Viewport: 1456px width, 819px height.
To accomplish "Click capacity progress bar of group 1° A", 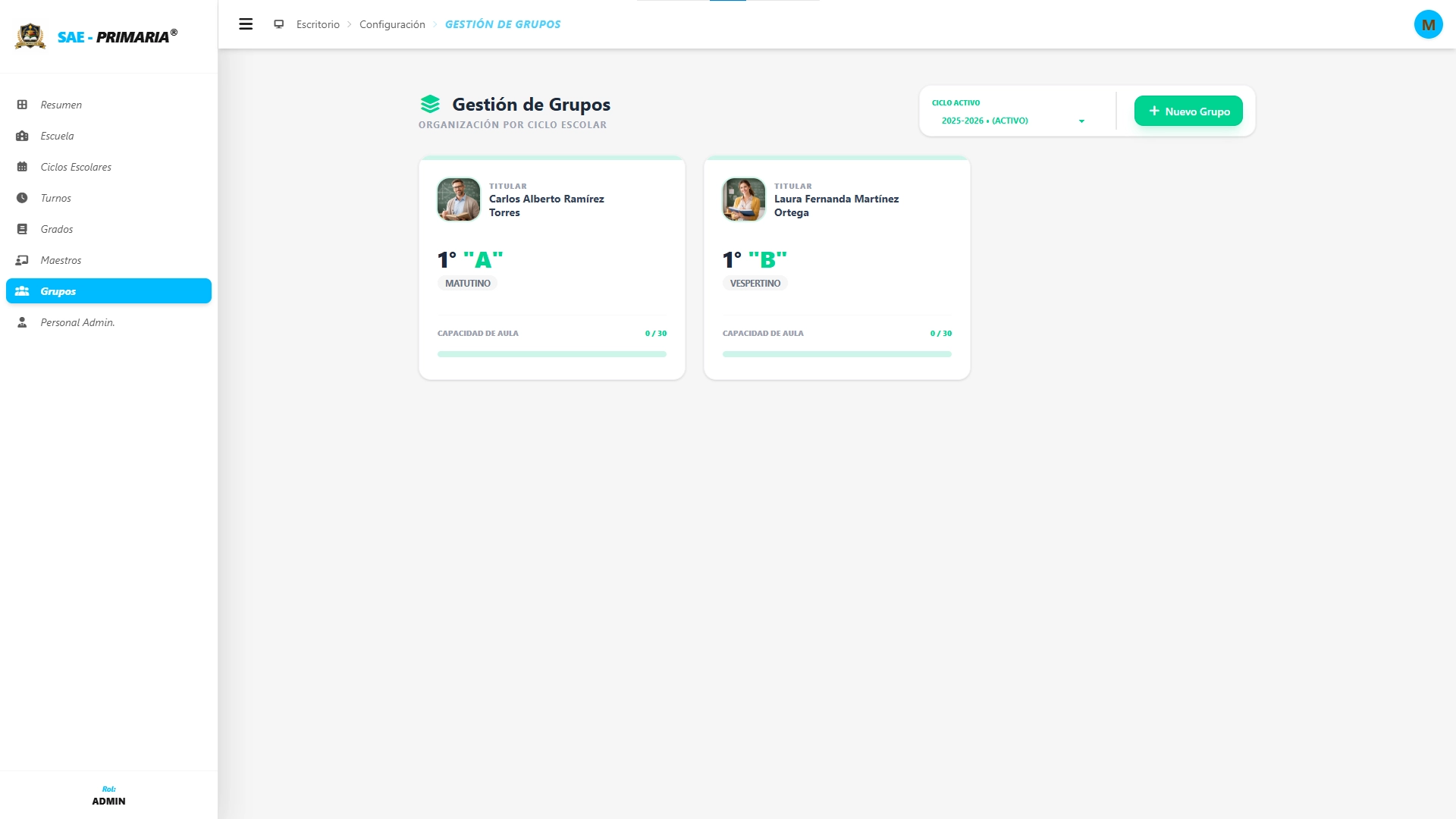I will 551,354.
